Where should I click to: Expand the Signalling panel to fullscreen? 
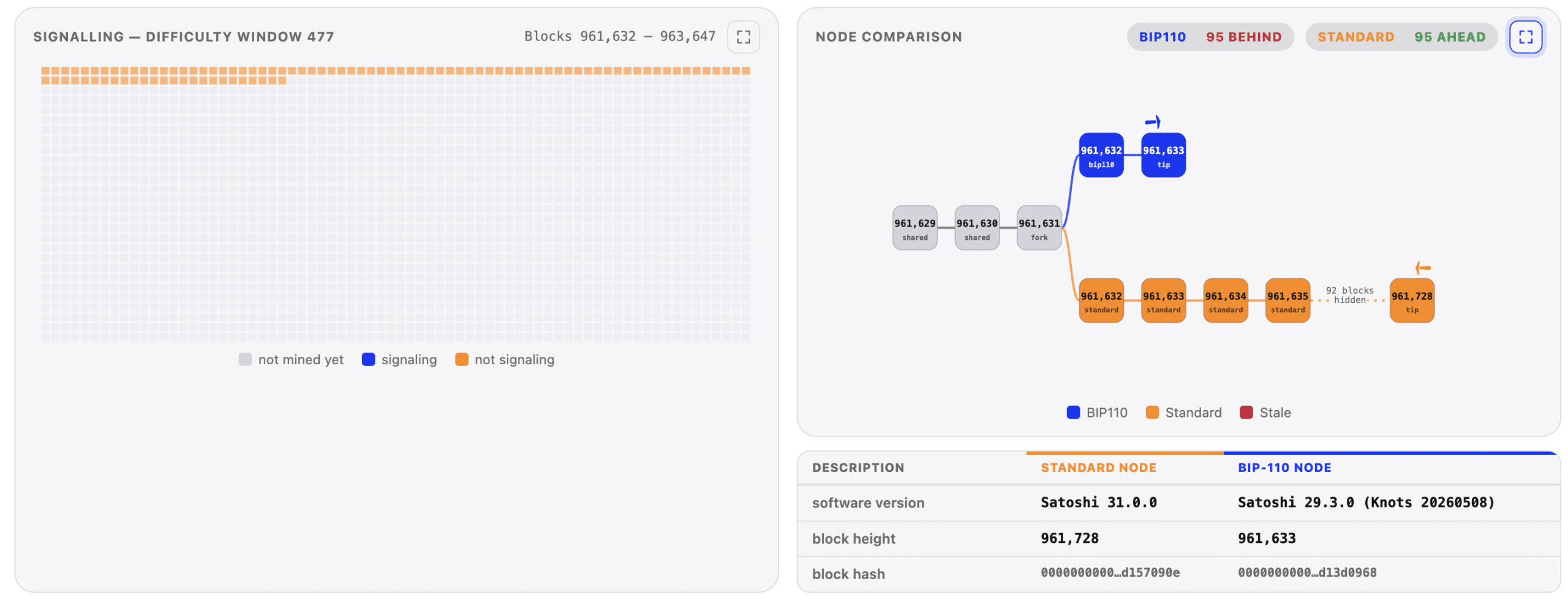tap(743, 37)
